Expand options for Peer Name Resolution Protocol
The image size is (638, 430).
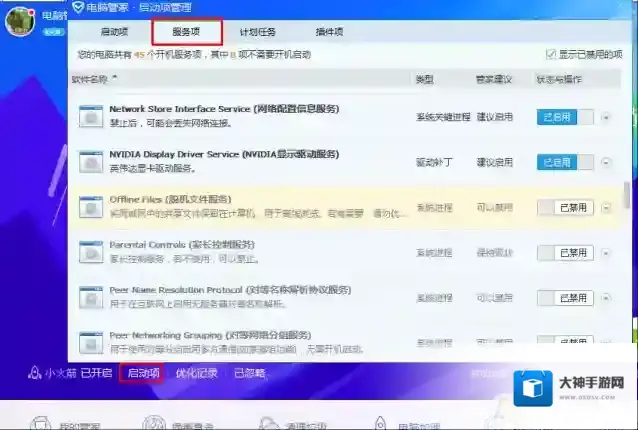pyautogui.click(x=606, y=298)
